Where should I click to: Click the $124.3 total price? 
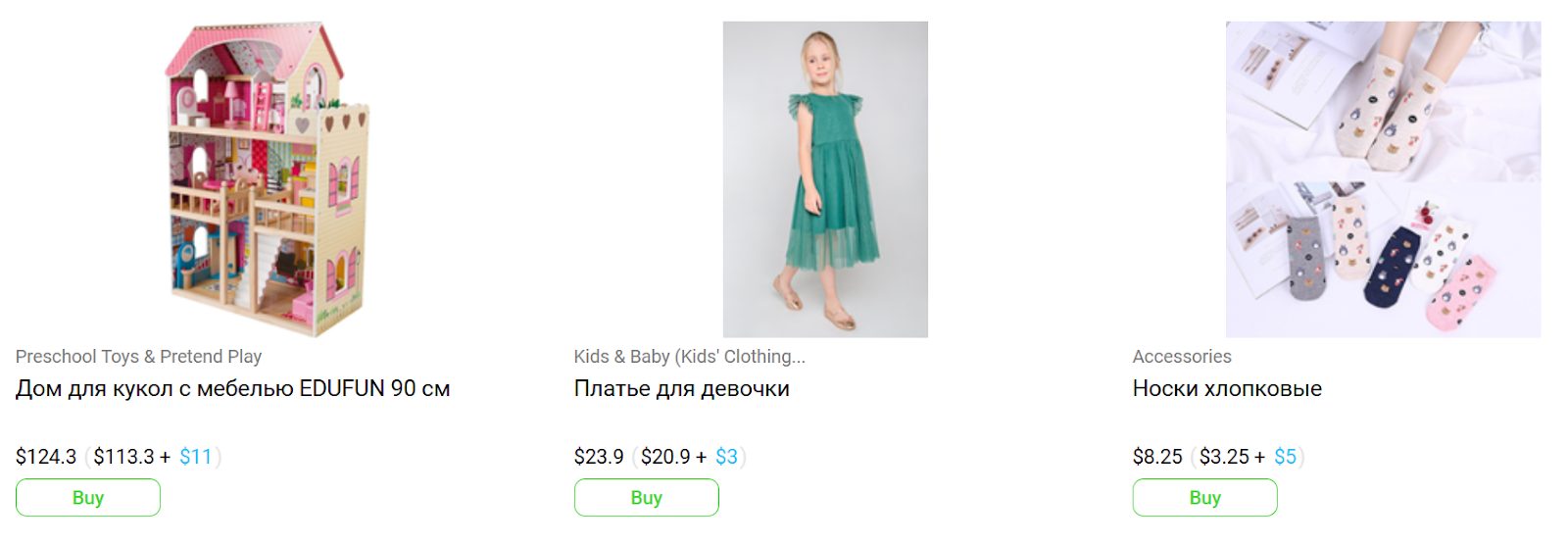[46, 457]
